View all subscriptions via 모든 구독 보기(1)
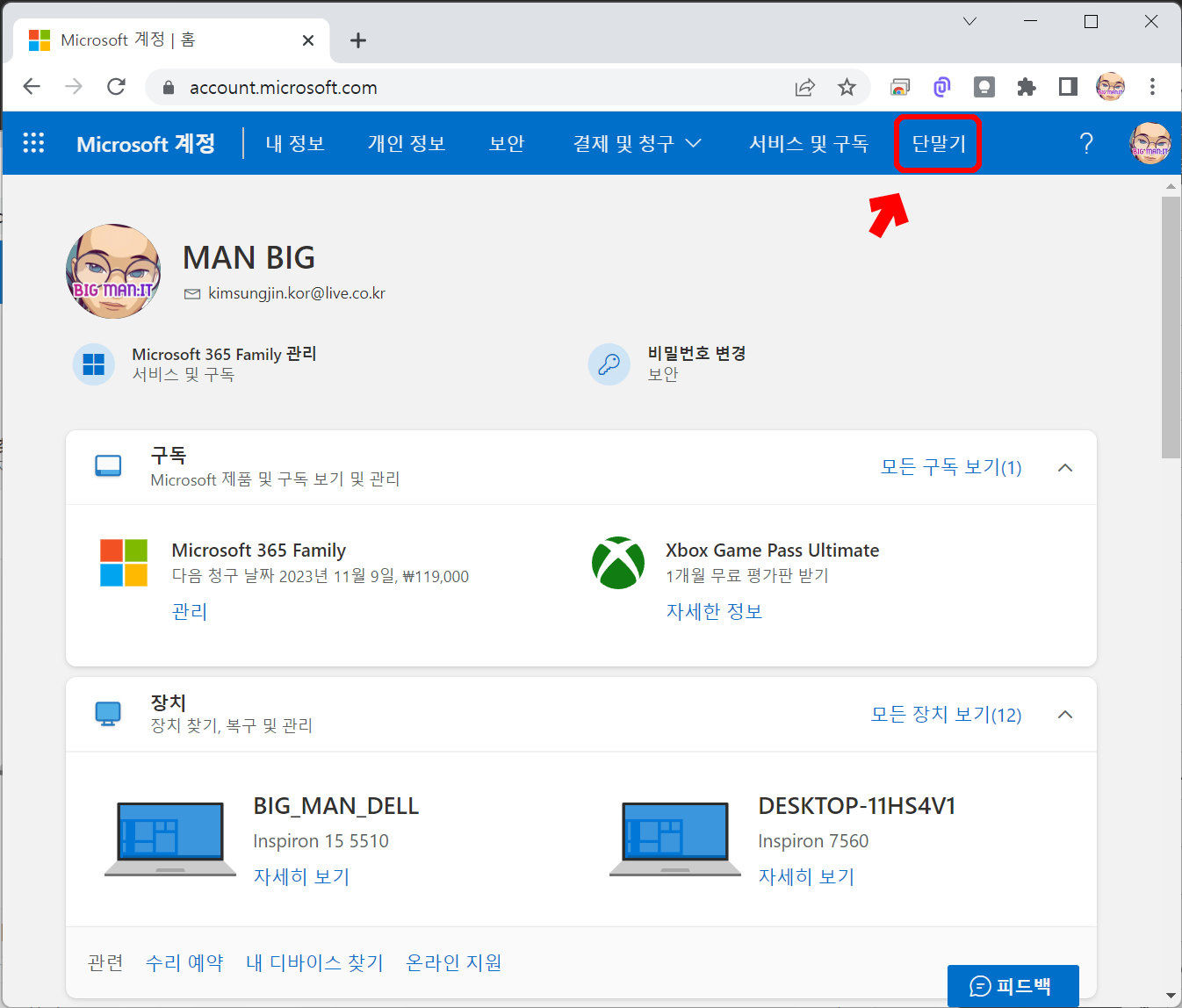 coord(951,467)
